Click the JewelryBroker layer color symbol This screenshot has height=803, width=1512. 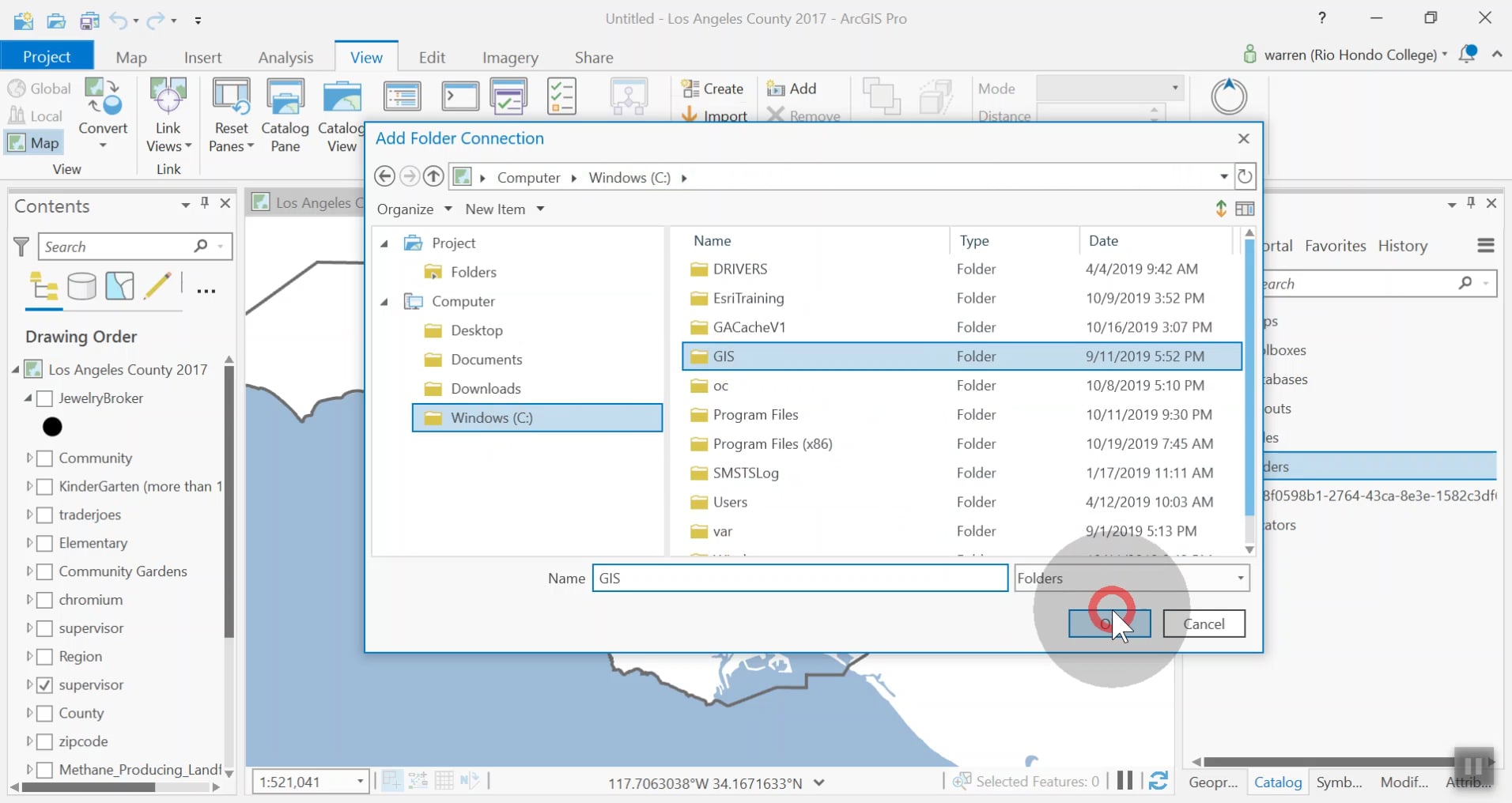pos(53,427)
